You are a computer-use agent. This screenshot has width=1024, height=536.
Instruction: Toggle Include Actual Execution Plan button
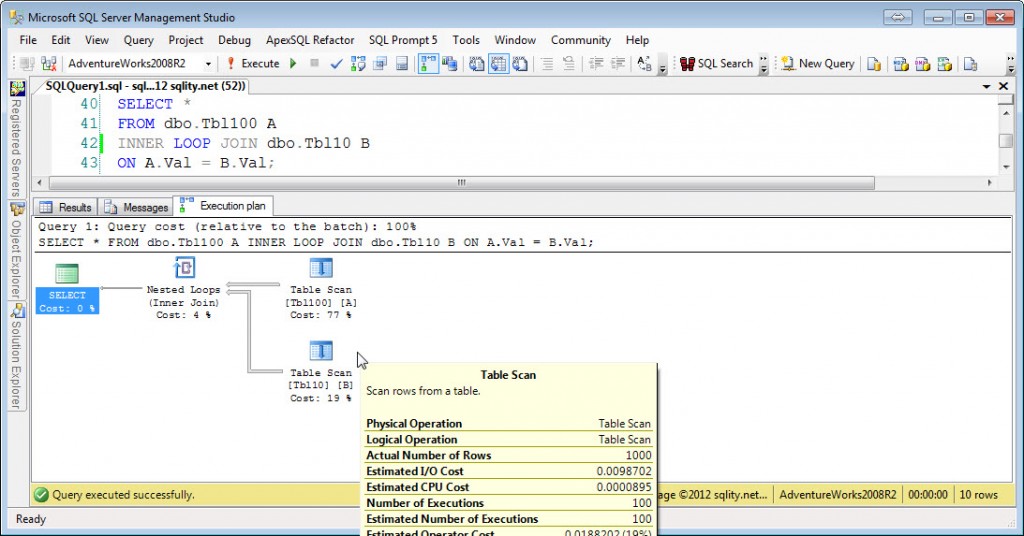[x=428, y=63]
